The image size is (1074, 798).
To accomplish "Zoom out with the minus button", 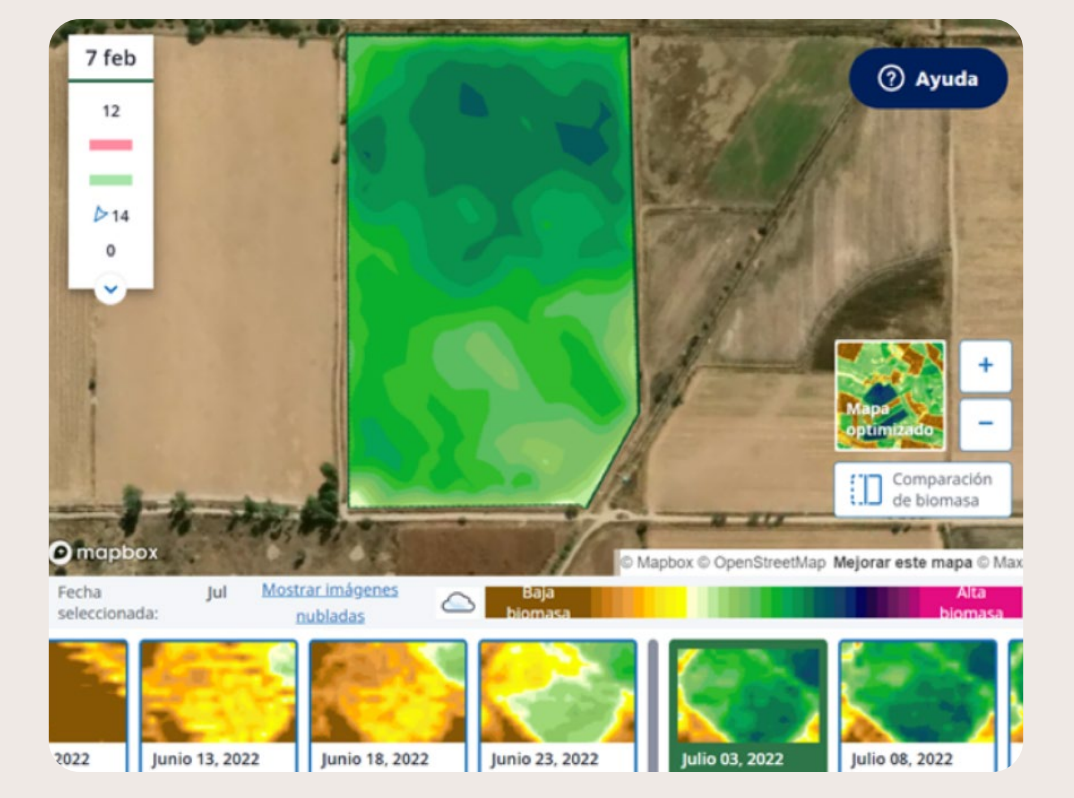I will pos(985,424).
